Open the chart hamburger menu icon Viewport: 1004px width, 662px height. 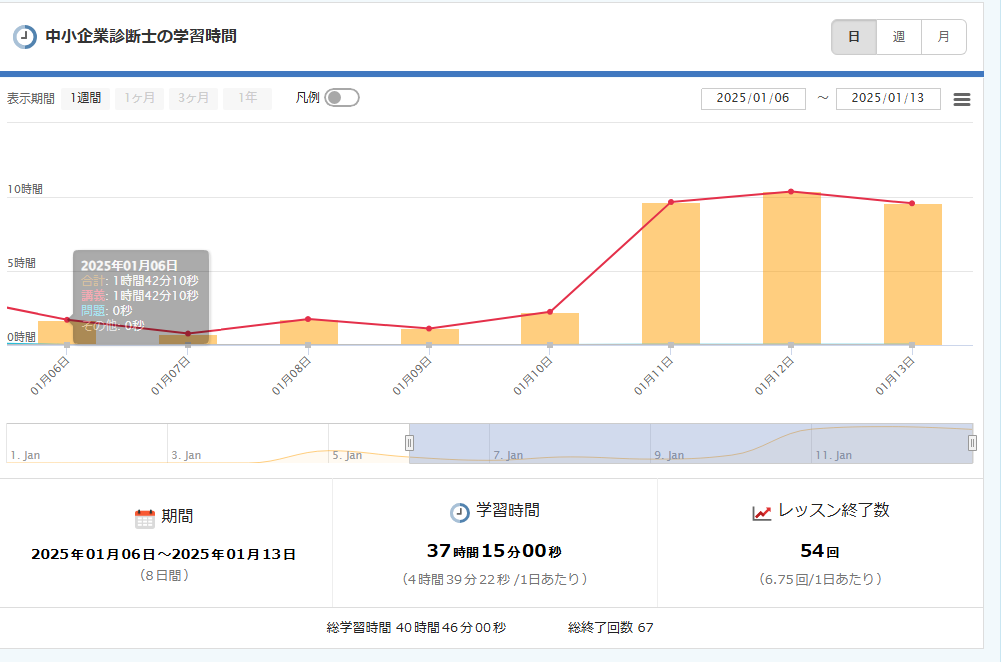click(962, 99)
